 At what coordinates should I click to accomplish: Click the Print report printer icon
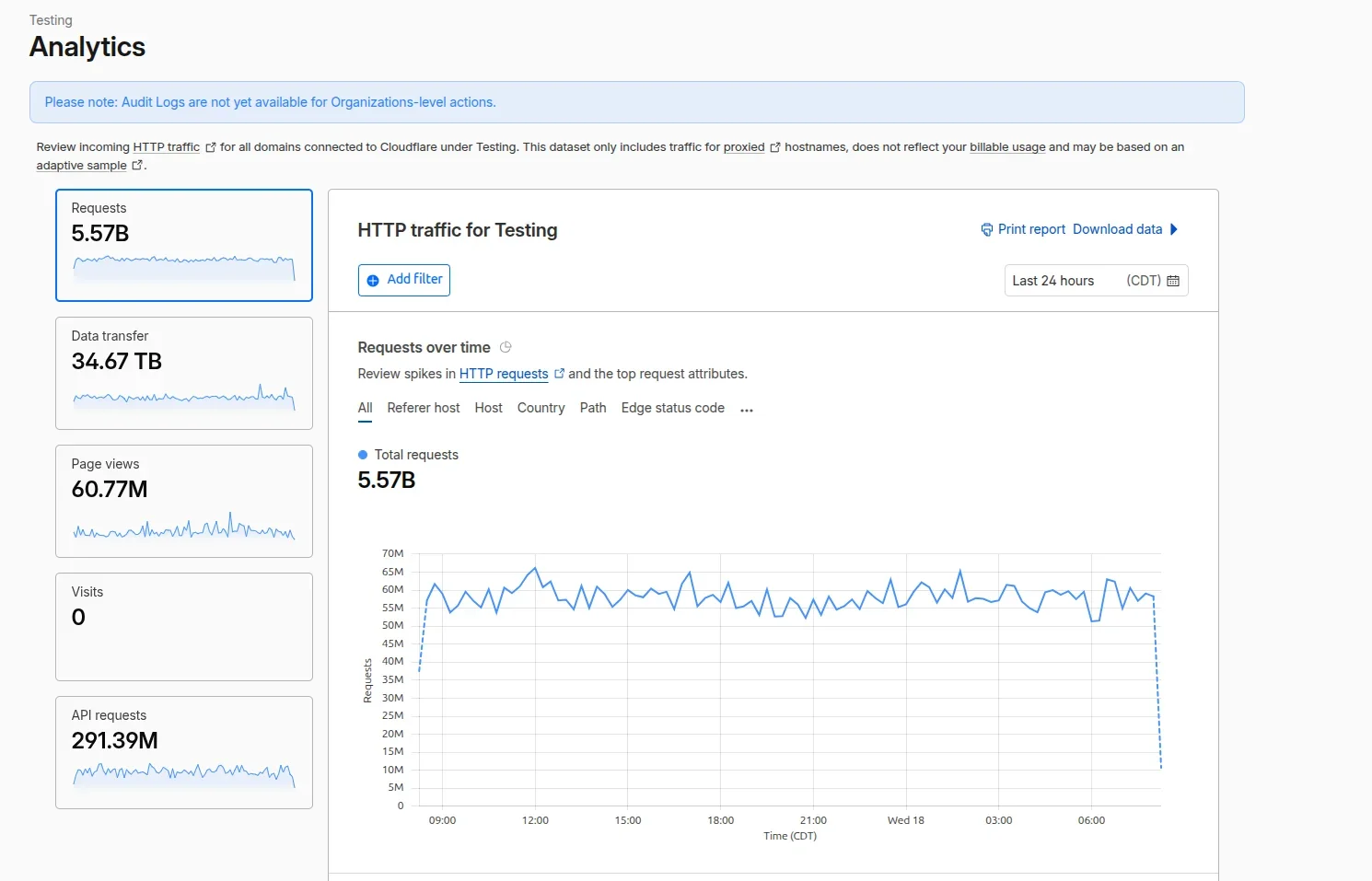pos(986,229)
